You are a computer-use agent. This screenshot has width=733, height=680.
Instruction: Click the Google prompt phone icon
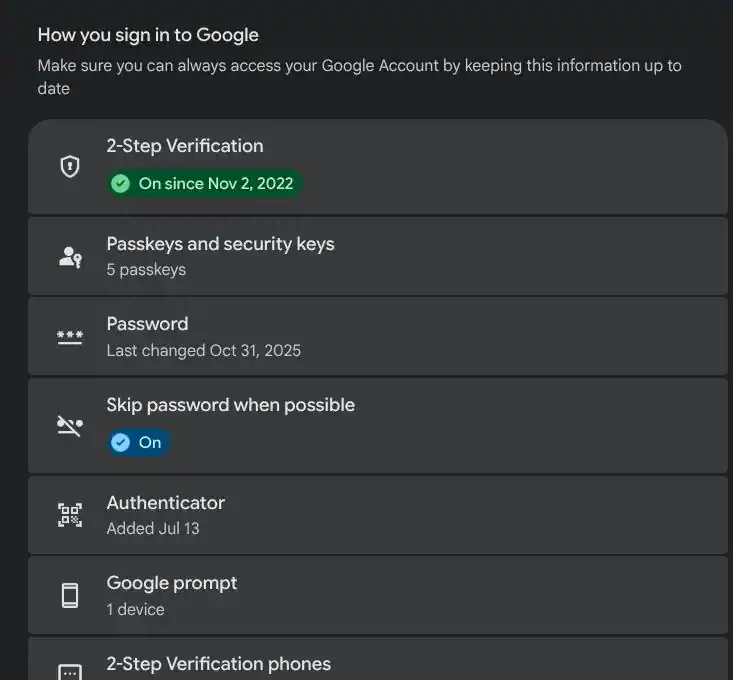point(70,595)
